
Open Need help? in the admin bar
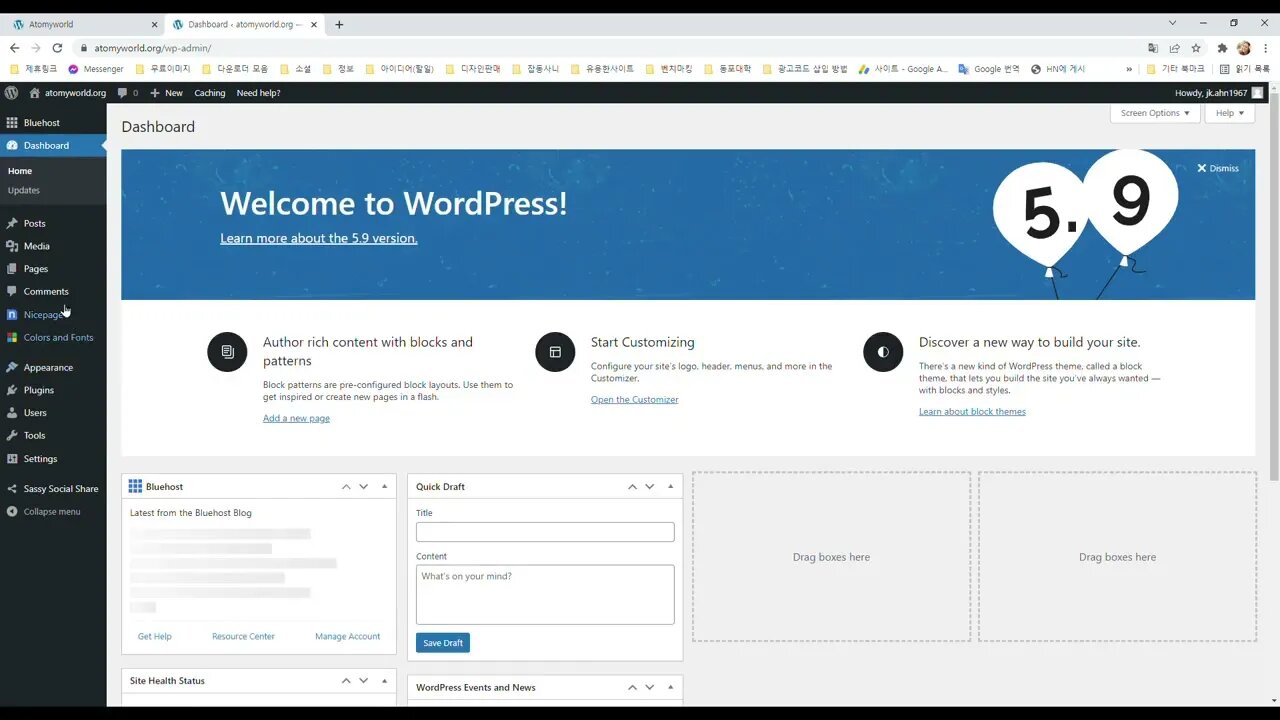(258, 93)
